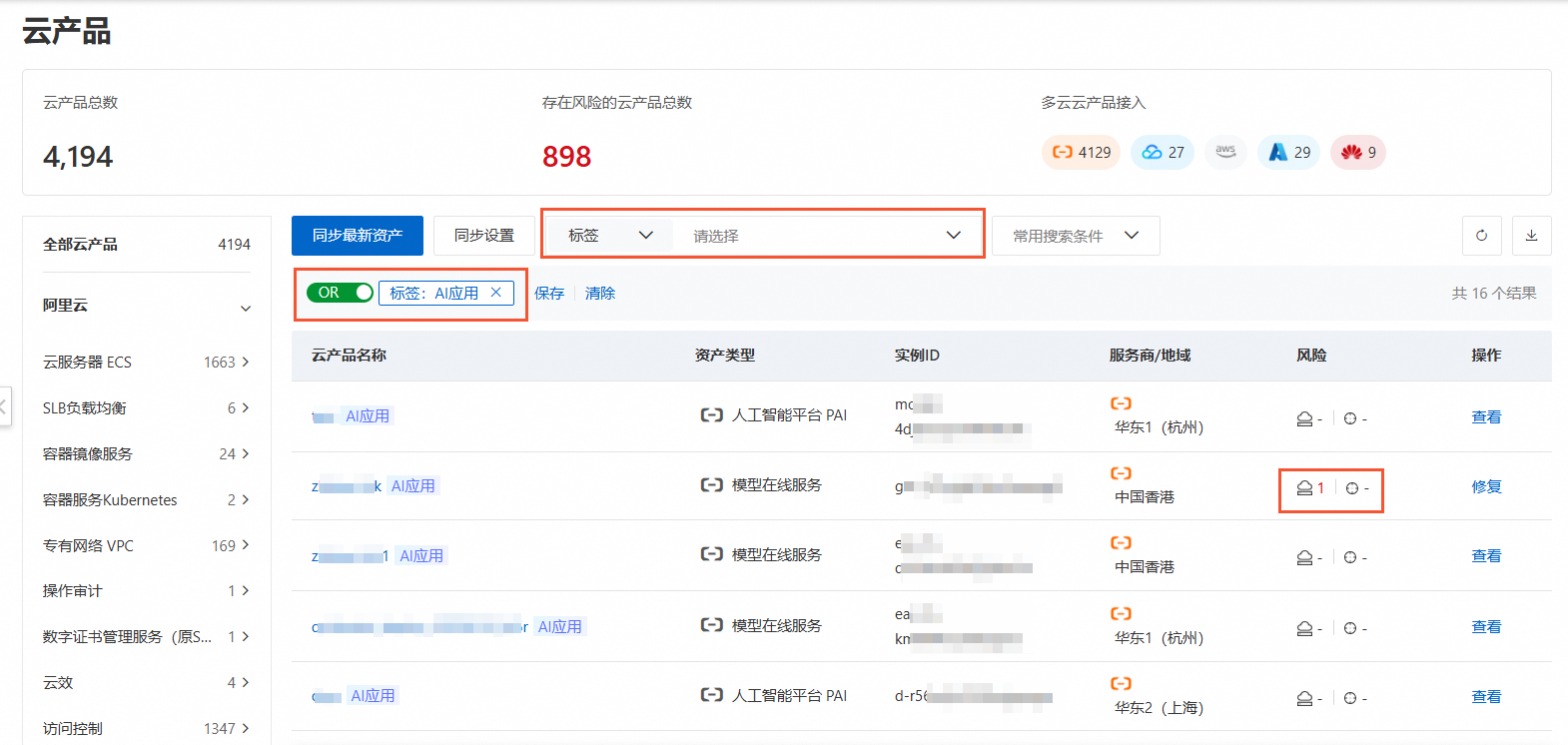Click 华东2（上海） region cell
The width and height of the screenshot is (1568, 745).
click(1159, 707)
